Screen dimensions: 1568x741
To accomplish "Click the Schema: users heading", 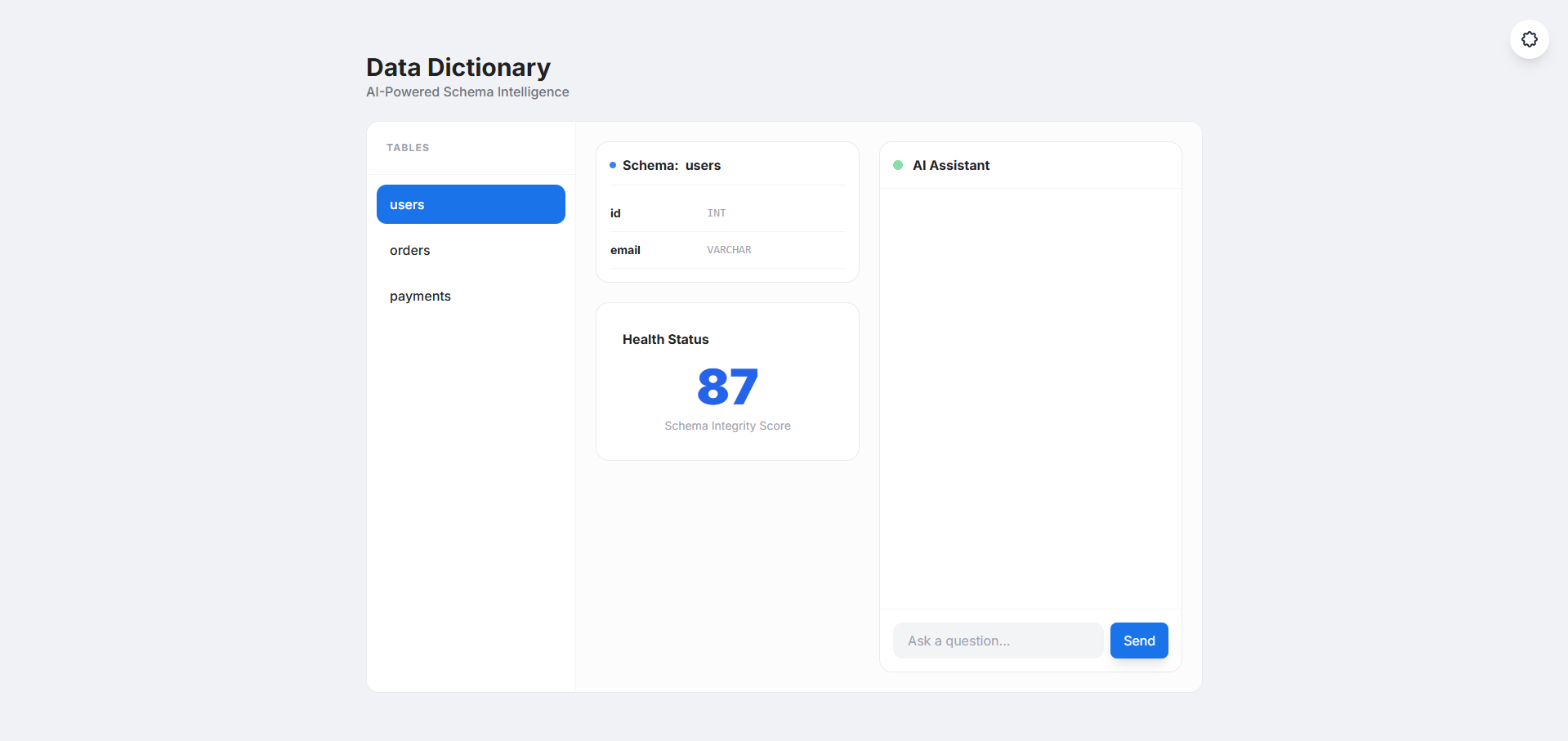I will click(671, 165).
